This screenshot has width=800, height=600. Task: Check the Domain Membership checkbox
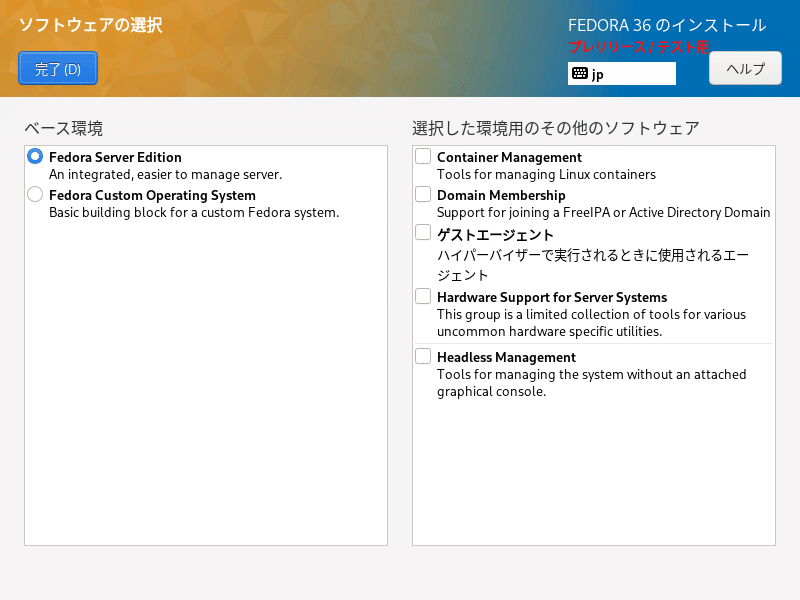tap(423, 194)
